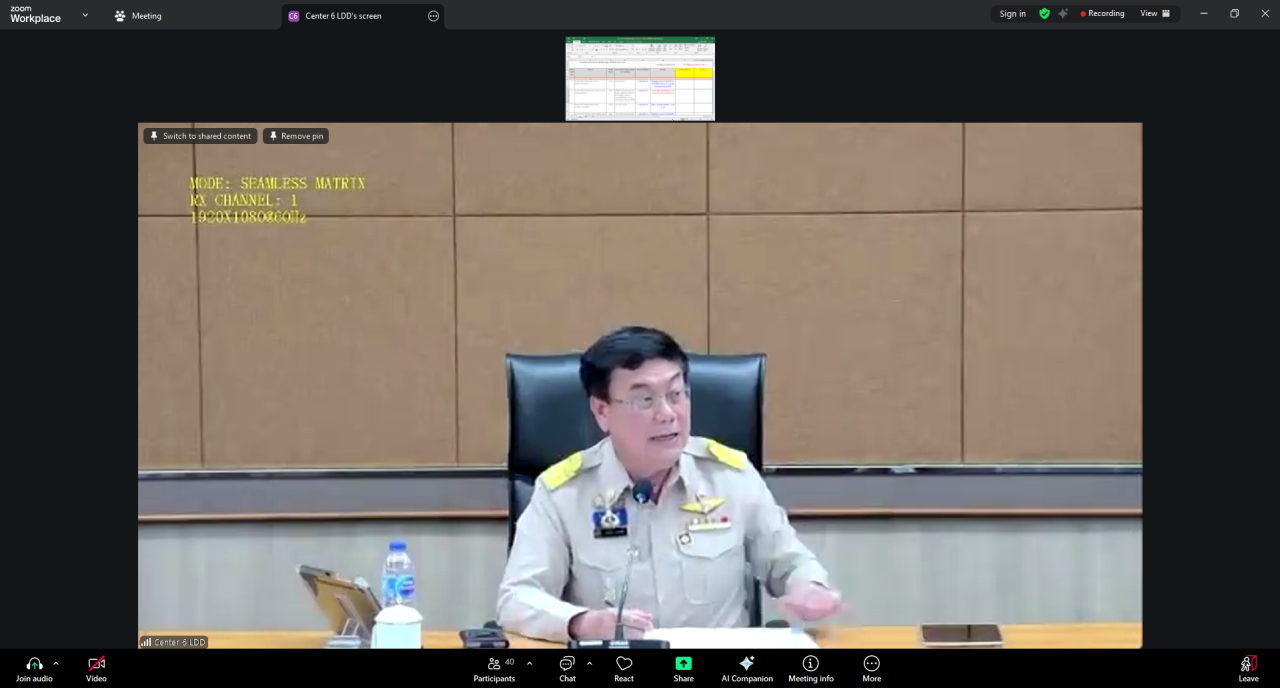The height and width of the screenshot is (688, 1280).
Task: Open the Chat dropdown arrow
Action: coord(588,663)
